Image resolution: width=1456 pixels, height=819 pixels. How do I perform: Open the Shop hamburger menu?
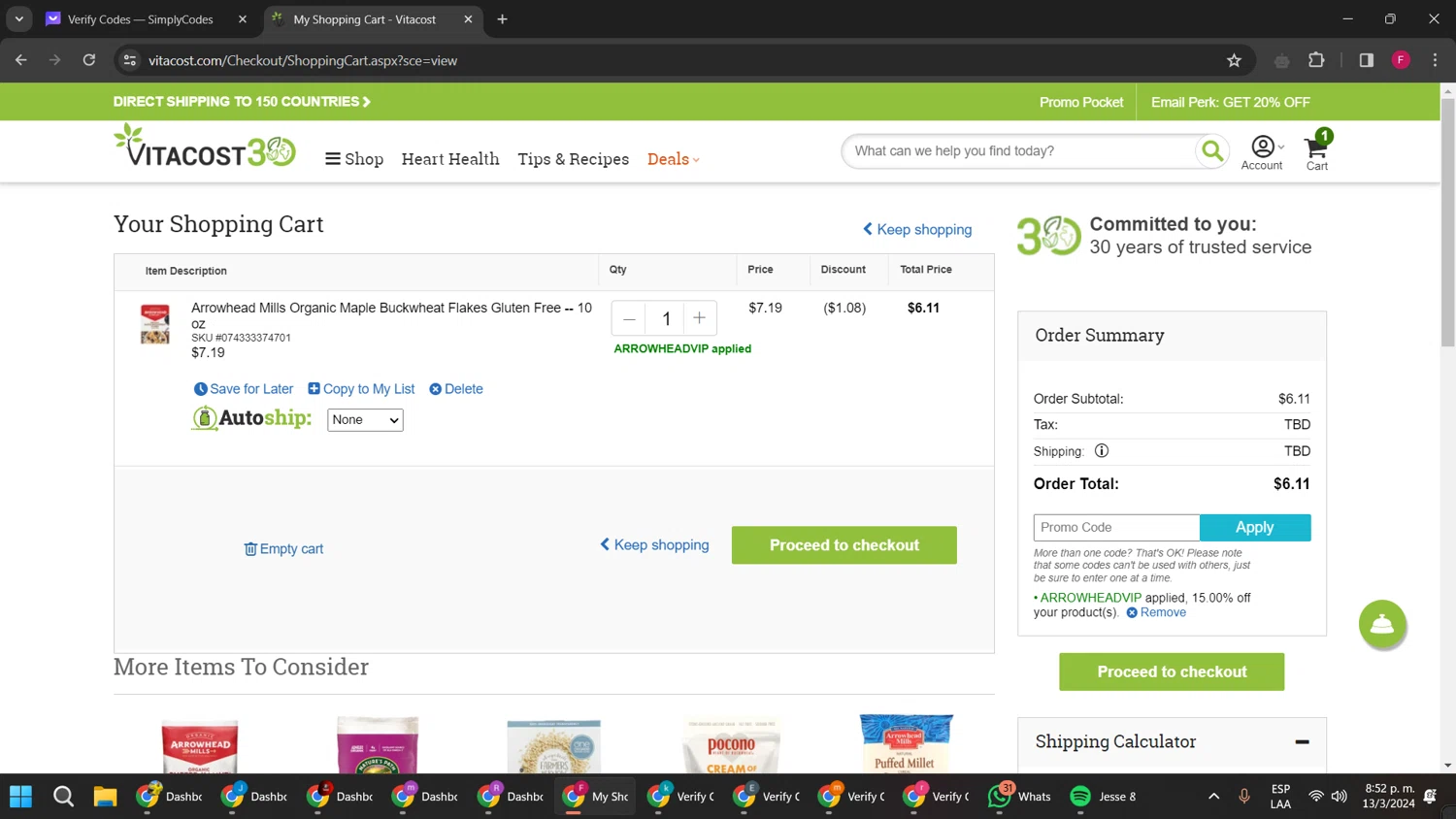pos(354,159)
